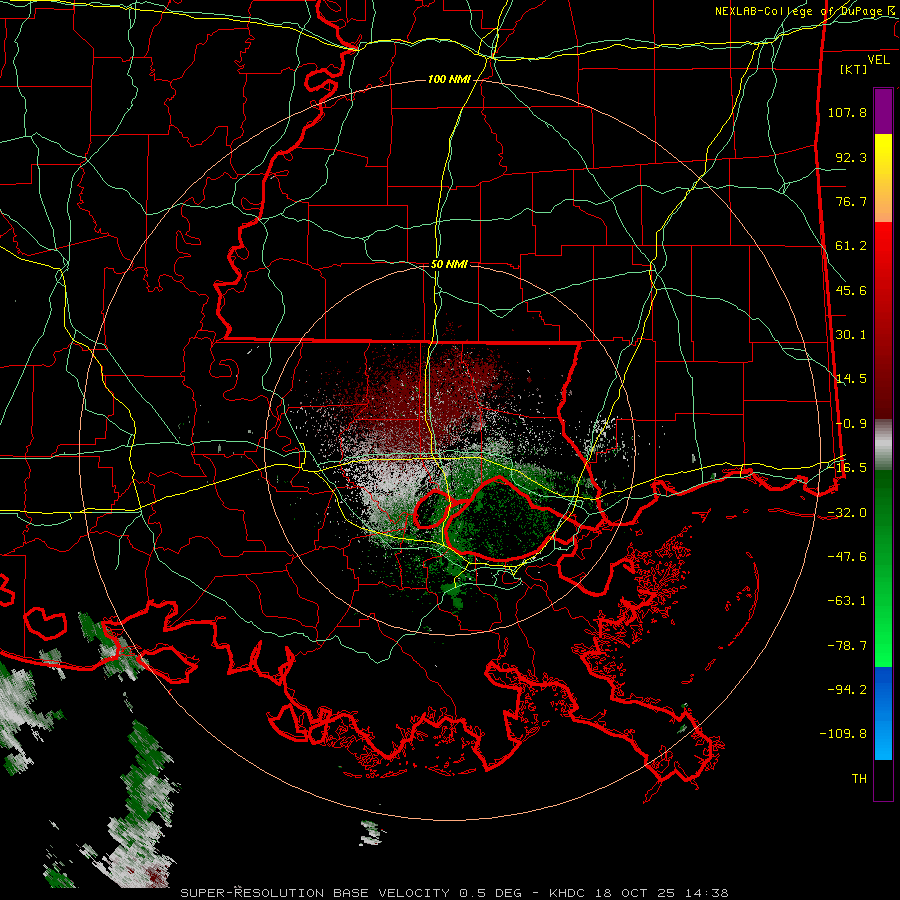Click the -47.6 velocity scale value
900x900 pixels.
point(847,557)
